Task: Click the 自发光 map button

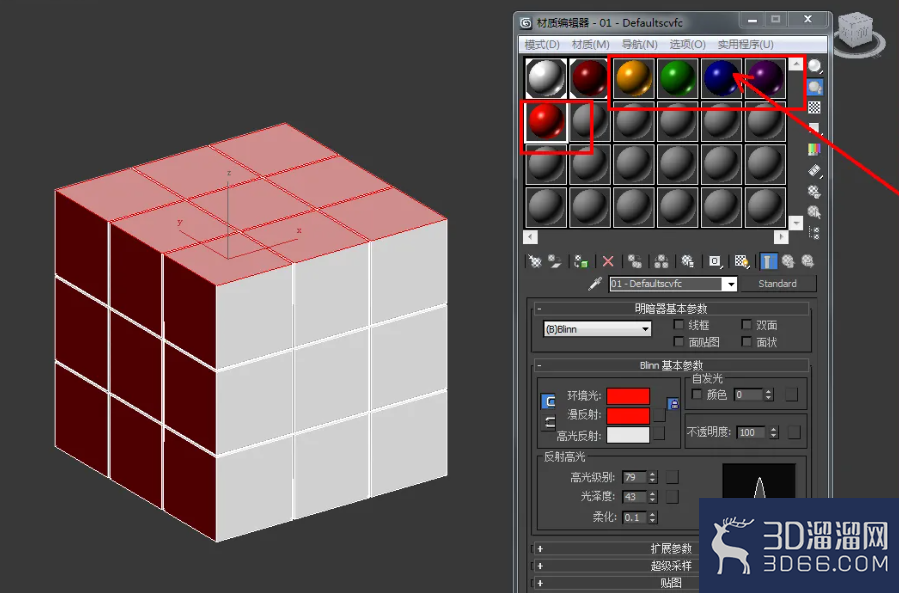Action: pos(791,395)
